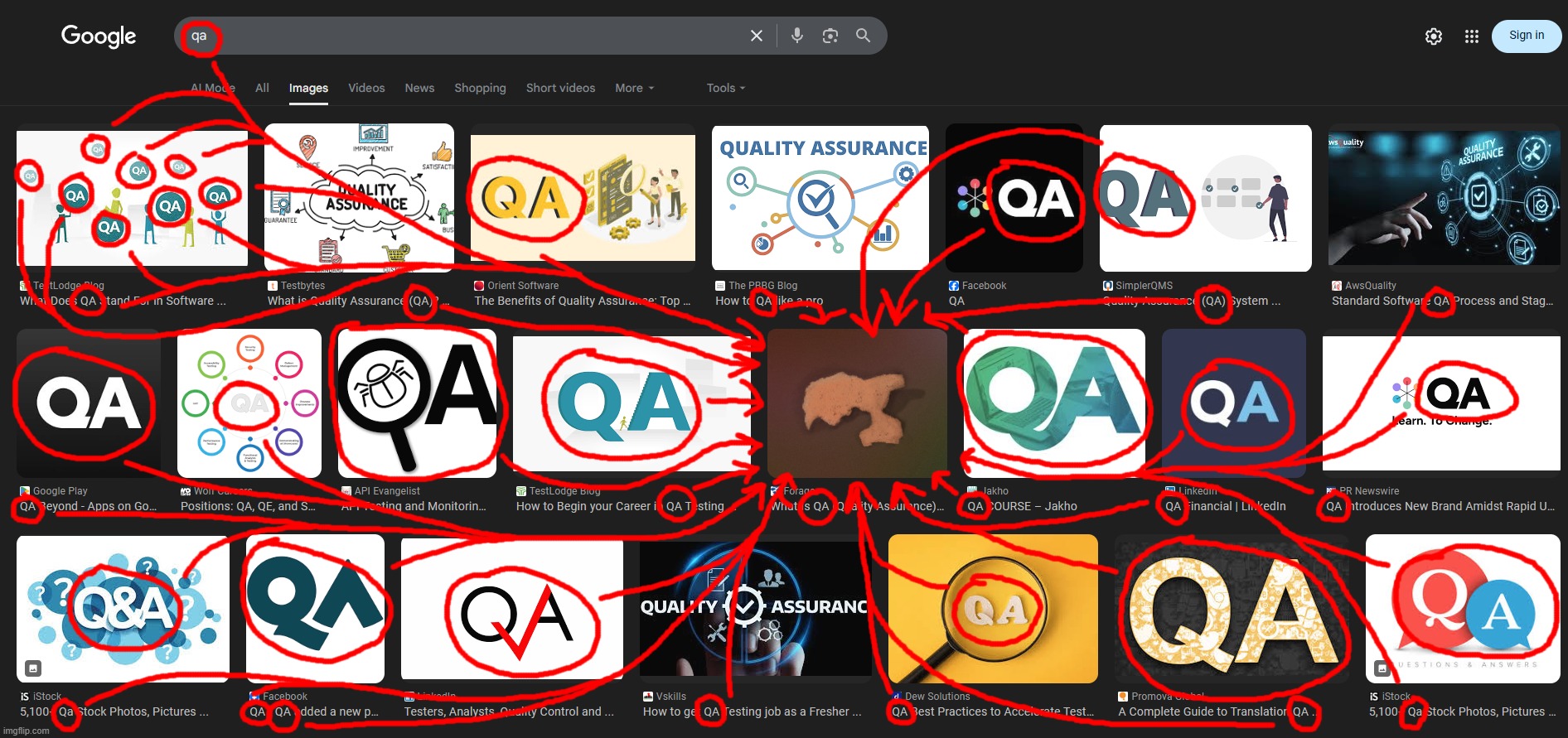Select the Images tab

click(308, 88)
